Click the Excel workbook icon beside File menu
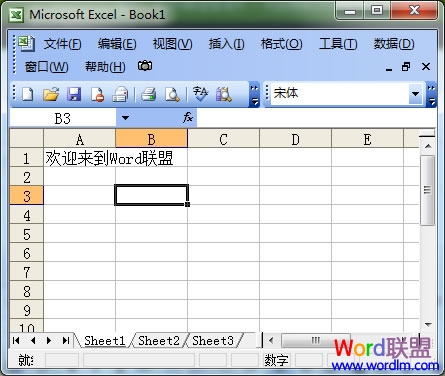This screenshot has height=376, width=445. [26, 43]
